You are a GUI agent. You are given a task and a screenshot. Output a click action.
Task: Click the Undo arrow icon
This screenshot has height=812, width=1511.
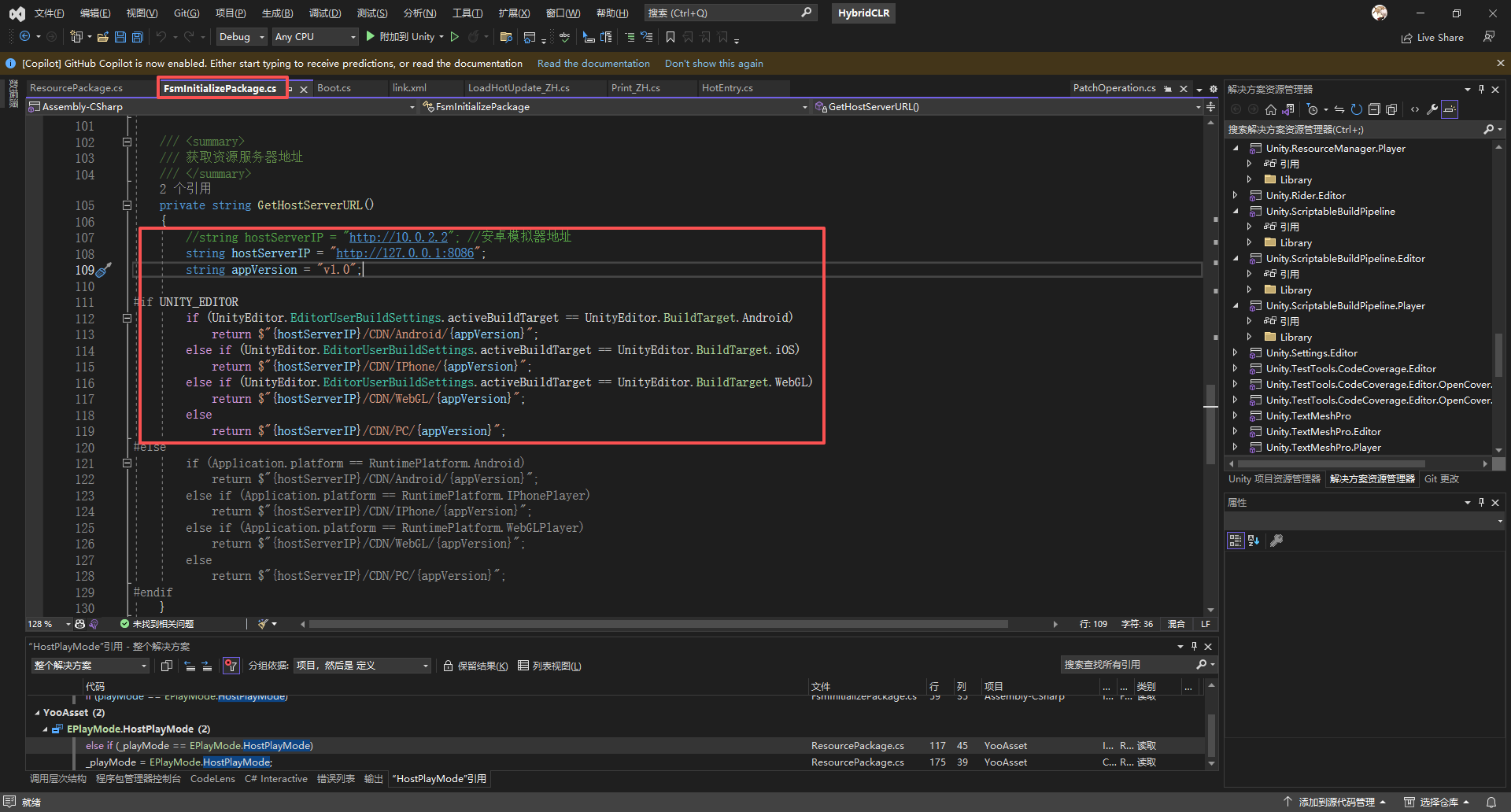(x=161, y=37)
